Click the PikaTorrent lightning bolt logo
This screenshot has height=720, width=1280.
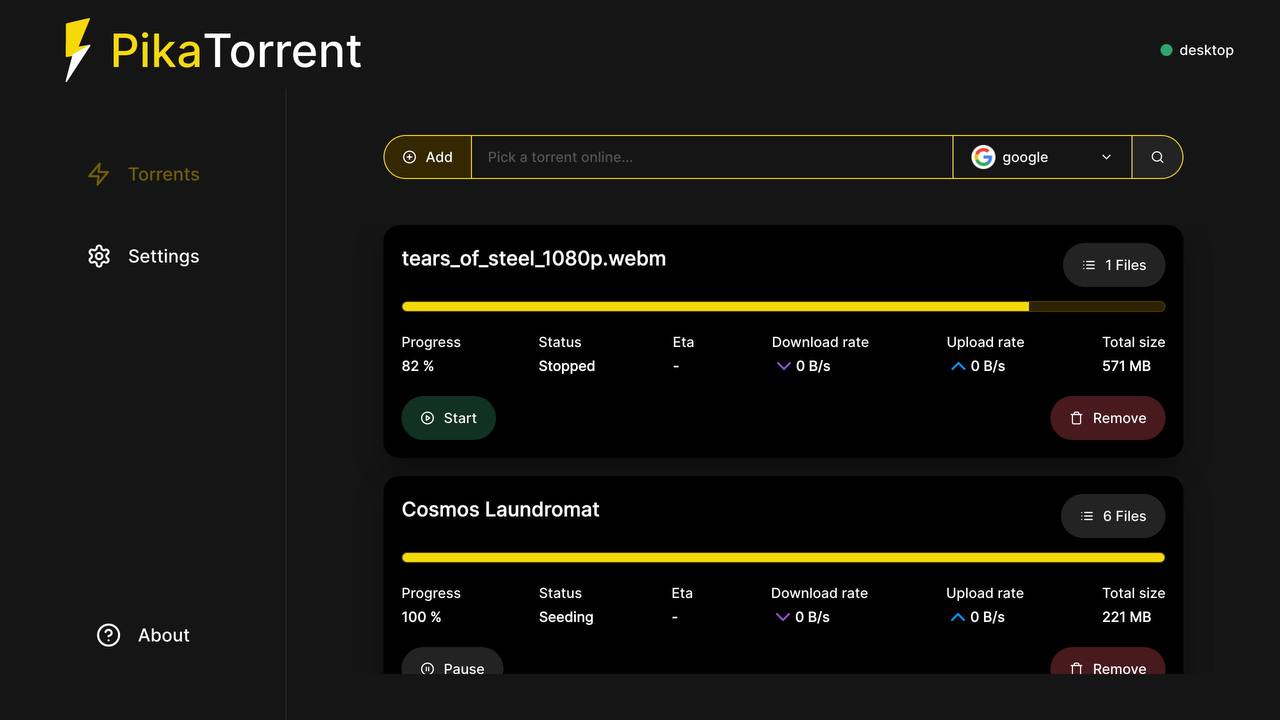point(78,50)
